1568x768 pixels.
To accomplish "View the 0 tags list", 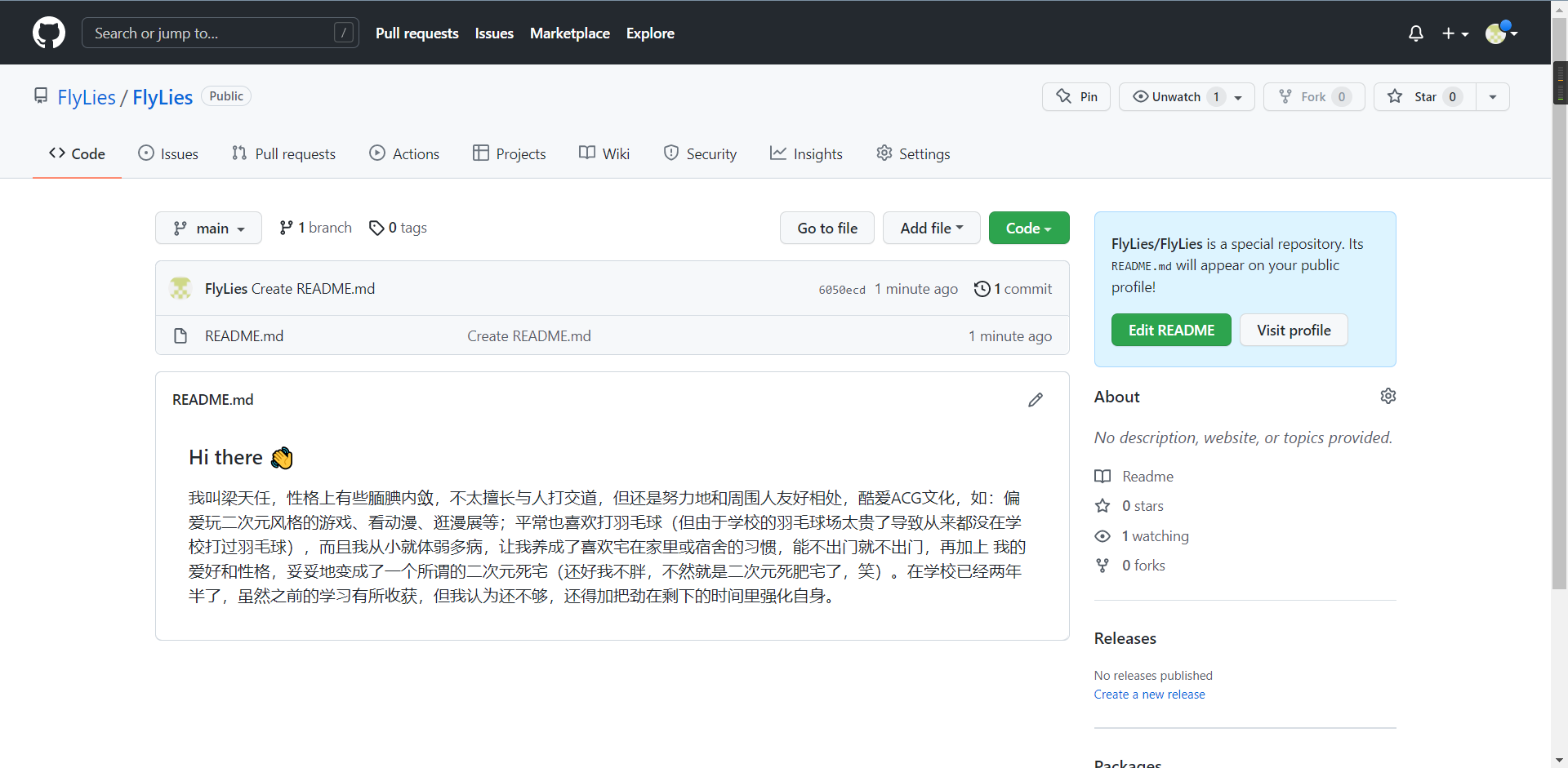I will point(398,228).
